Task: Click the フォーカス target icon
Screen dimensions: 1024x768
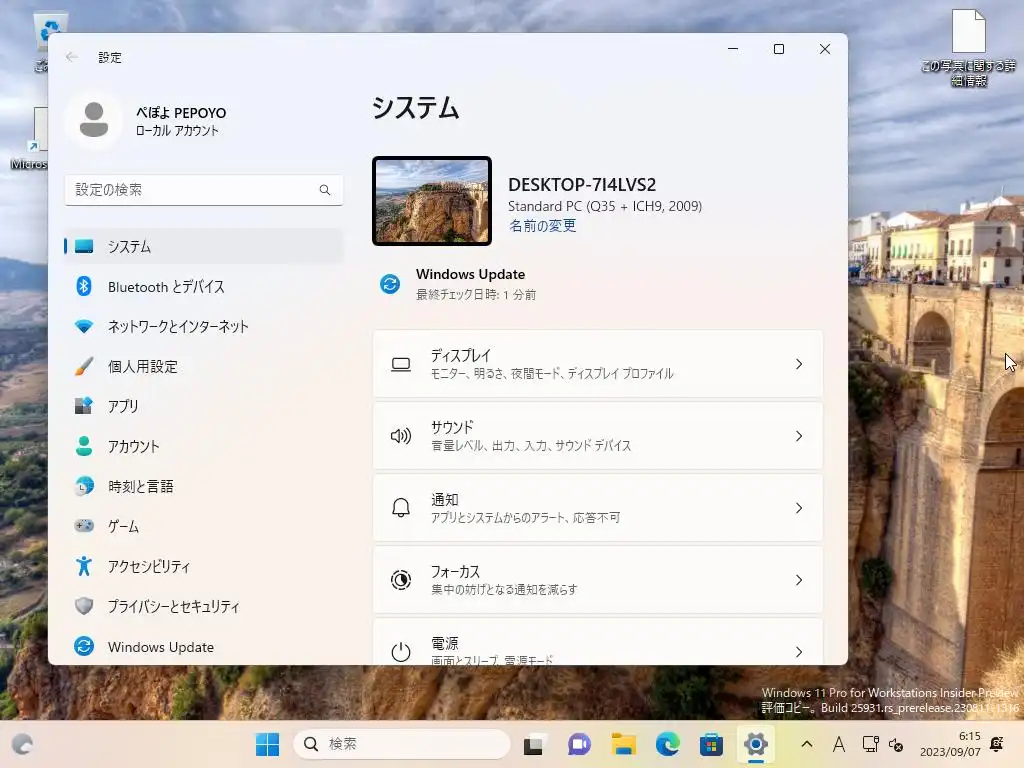Action: click(400, 580)
